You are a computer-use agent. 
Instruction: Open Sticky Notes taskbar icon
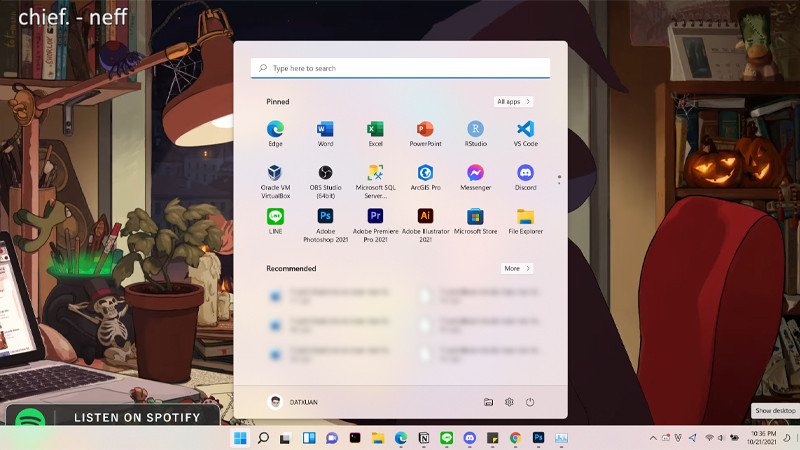492,438
